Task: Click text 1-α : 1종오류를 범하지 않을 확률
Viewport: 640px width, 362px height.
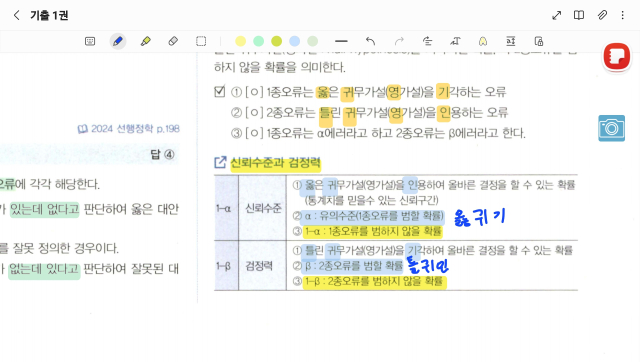Action: [373, 231]
